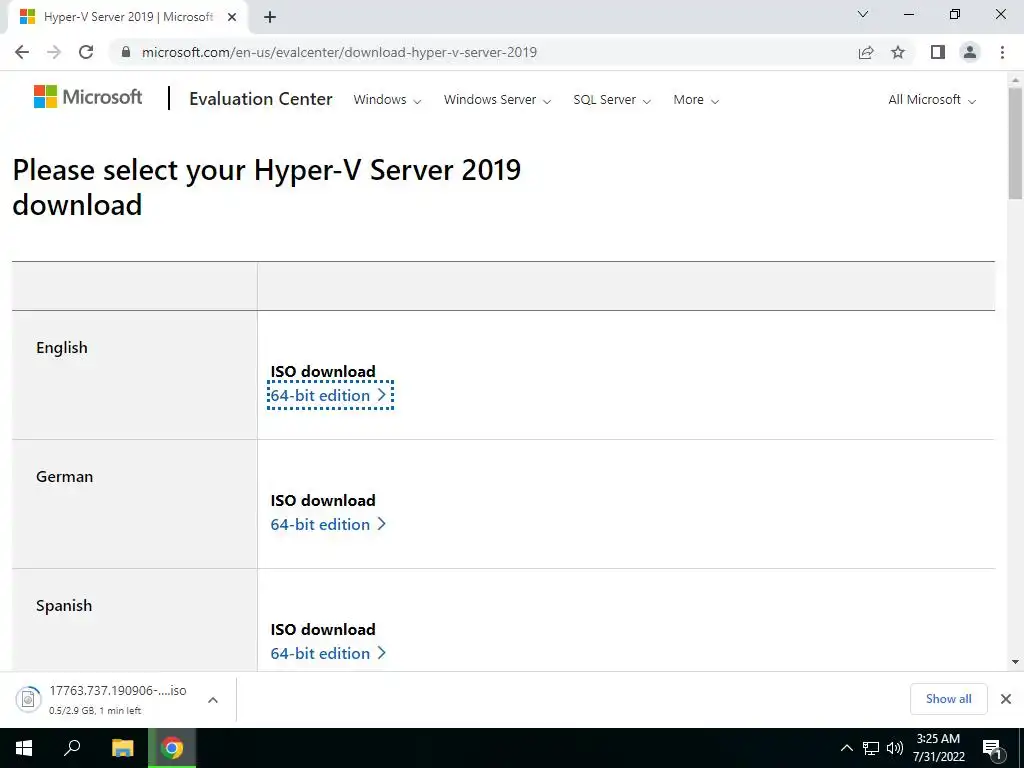The height and width of the screenshot is (768, 1024).
Task: Click the Spanish language row label
Action: [x=64, y=605]
